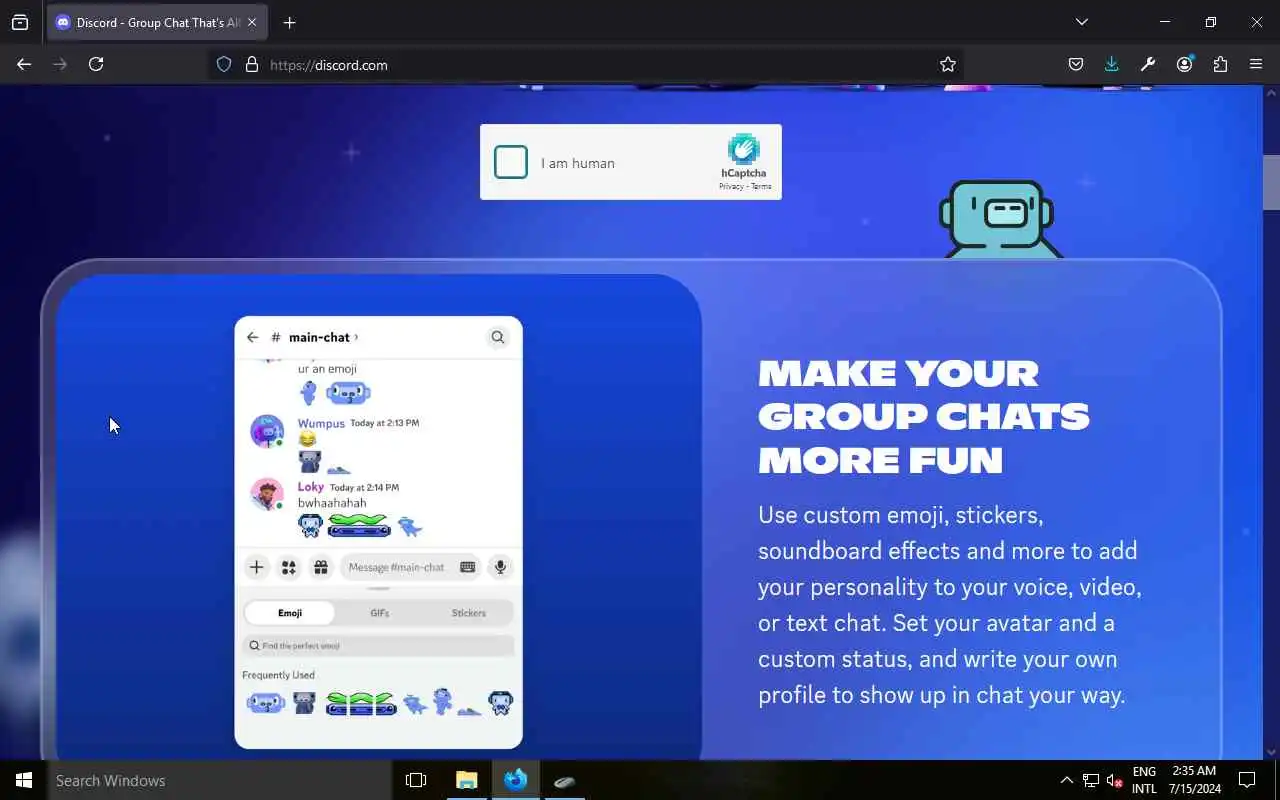Click the back arrow in main-chat mockup

[x=252, y=337]
